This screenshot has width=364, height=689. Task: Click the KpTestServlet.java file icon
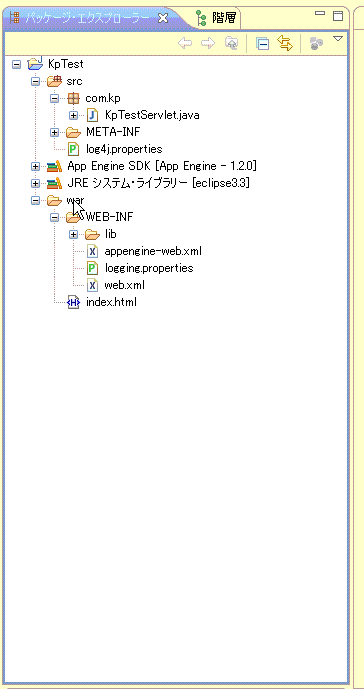[92, 116]
